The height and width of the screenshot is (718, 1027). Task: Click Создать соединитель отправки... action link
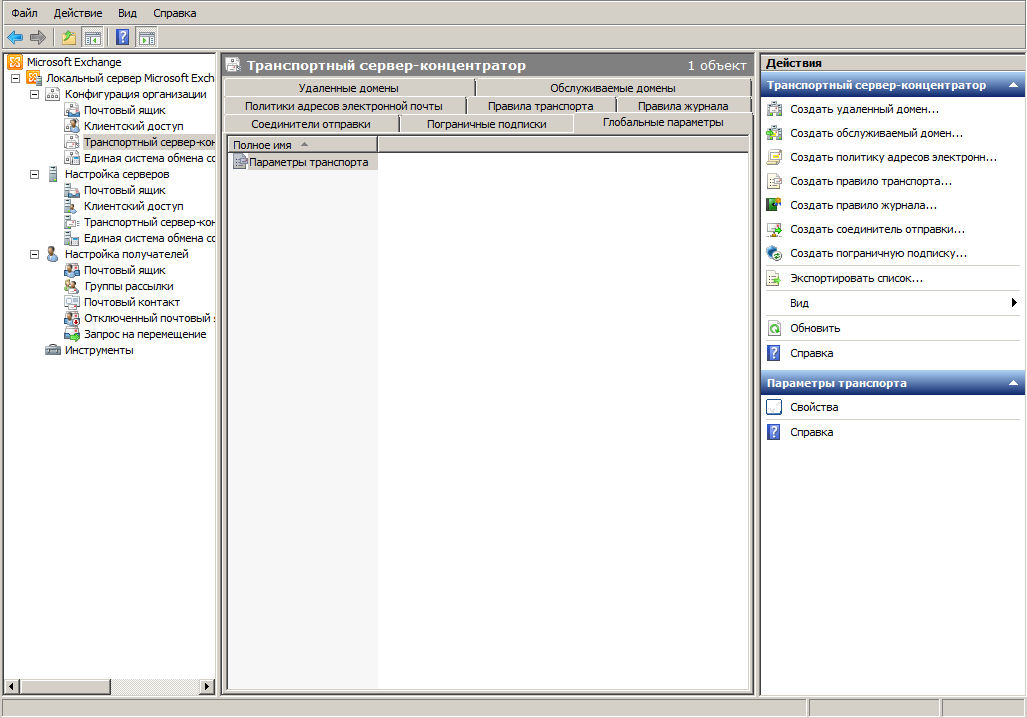click(878, 229)
